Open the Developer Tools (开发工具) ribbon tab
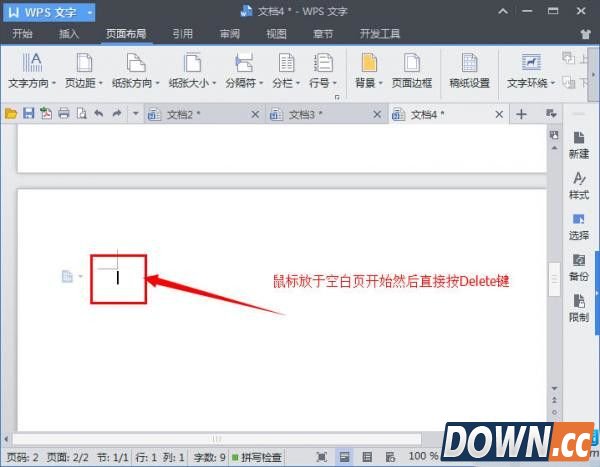The image size is (600, 467). (380, 34)
